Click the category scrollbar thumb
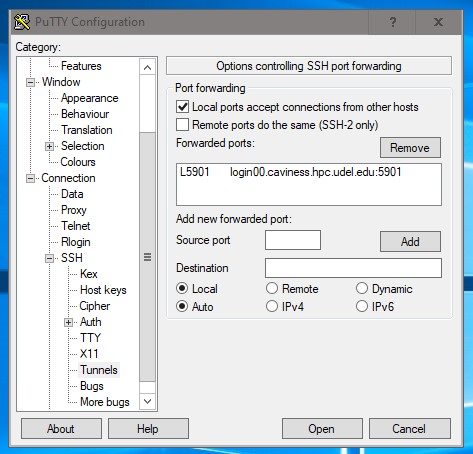 point(147,257)
